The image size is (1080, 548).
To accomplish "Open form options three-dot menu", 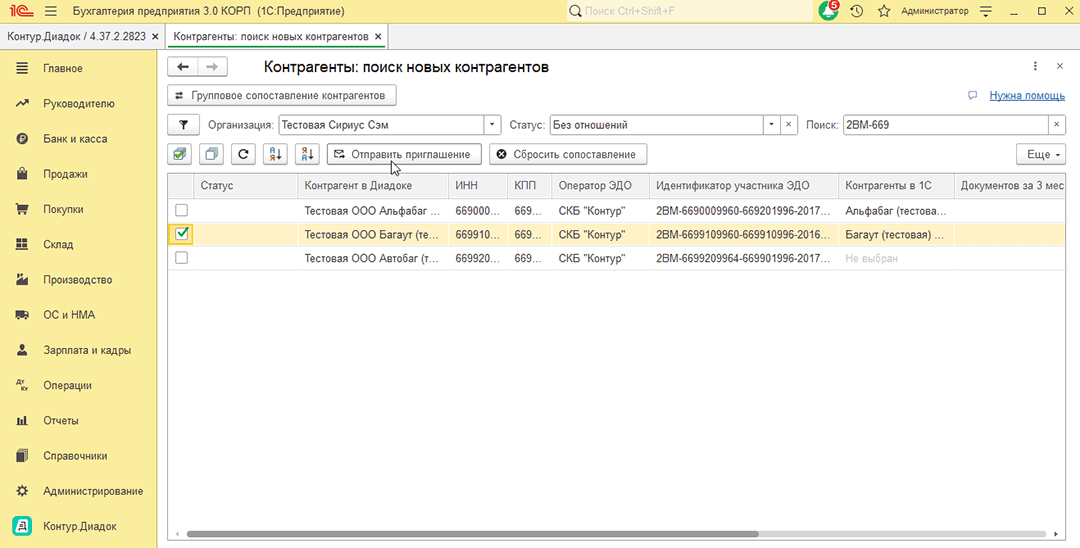I will pyautogui.click(x=1035, y=66).
